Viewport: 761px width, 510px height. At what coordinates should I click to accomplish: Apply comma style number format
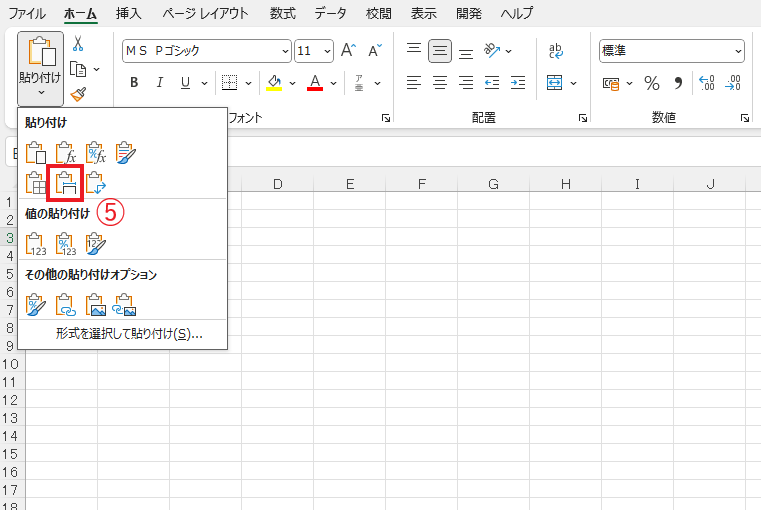point(678,83)
